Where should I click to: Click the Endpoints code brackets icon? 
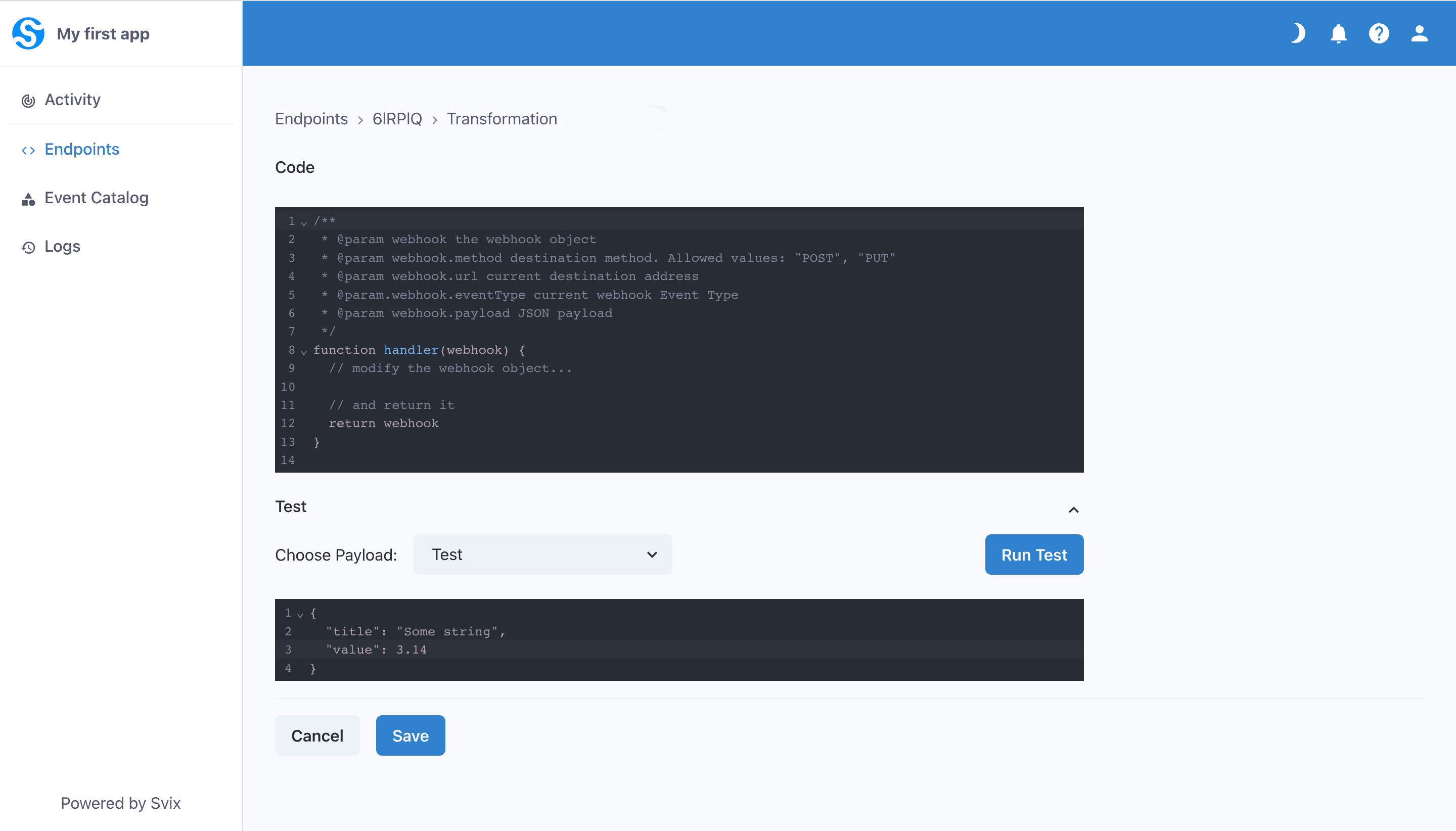coord(28,150)
